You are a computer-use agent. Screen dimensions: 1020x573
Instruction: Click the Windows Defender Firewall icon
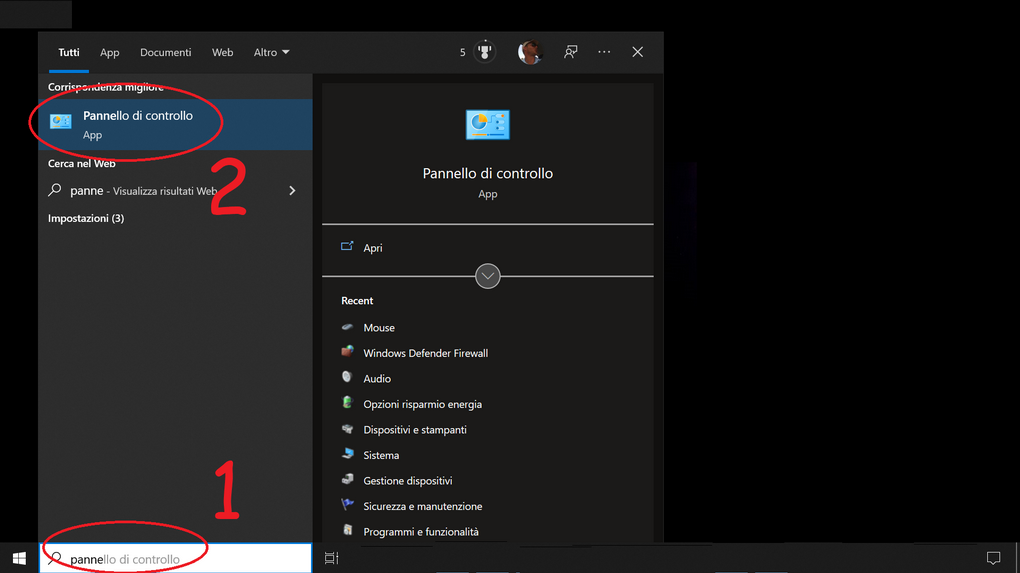tap(347, 352)
